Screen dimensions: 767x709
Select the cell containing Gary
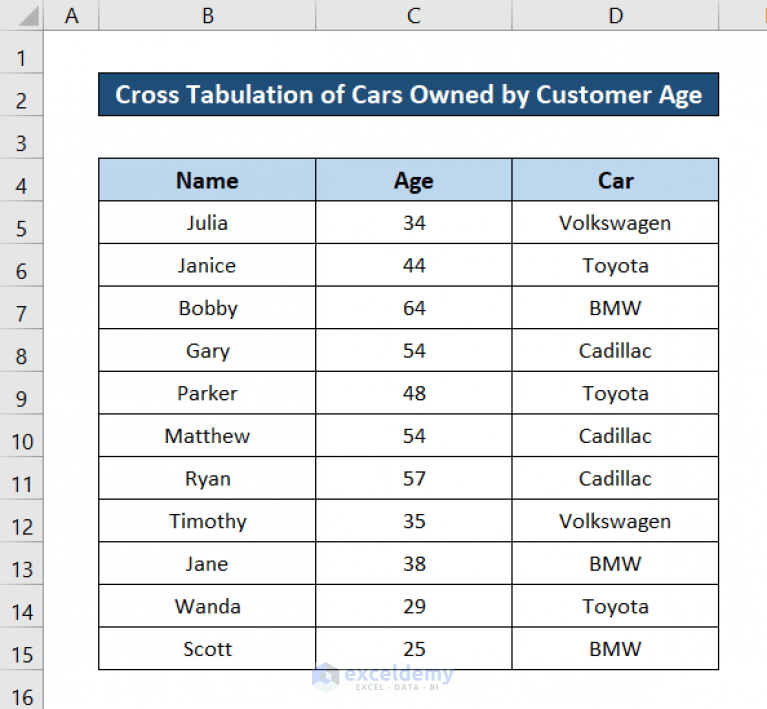[x=207, y=350]
